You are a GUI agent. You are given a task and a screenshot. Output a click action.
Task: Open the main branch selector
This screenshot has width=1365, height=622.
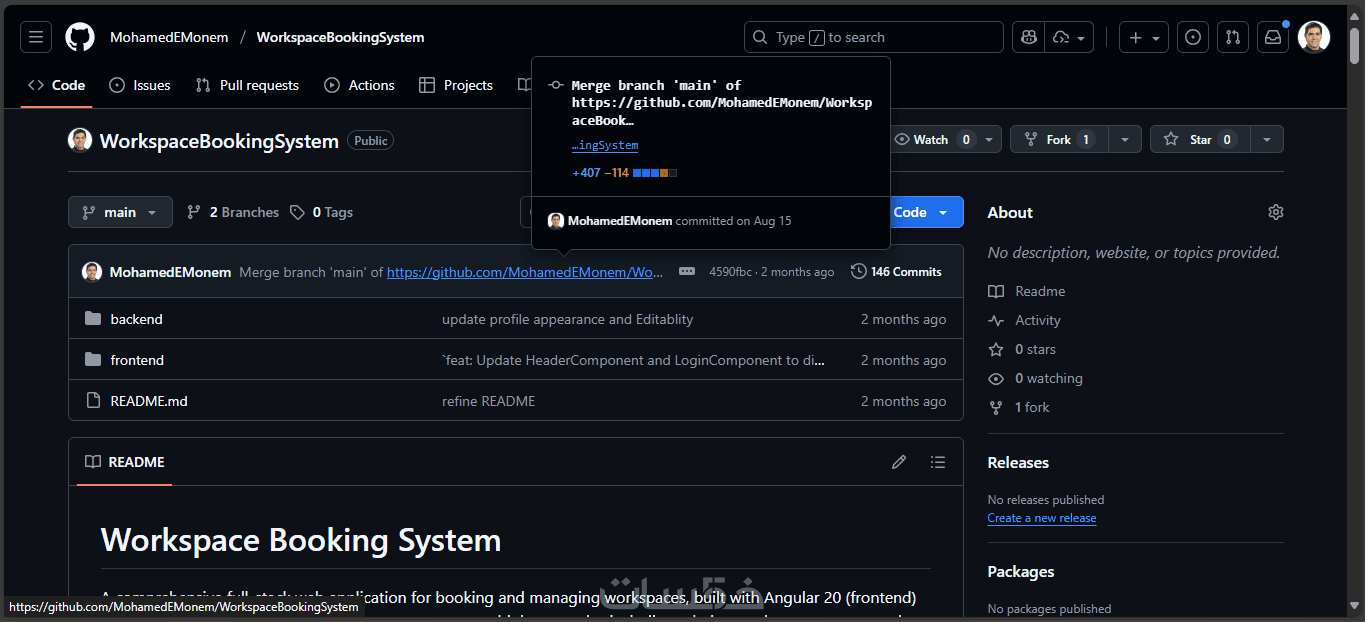click(x=120, y=212)
